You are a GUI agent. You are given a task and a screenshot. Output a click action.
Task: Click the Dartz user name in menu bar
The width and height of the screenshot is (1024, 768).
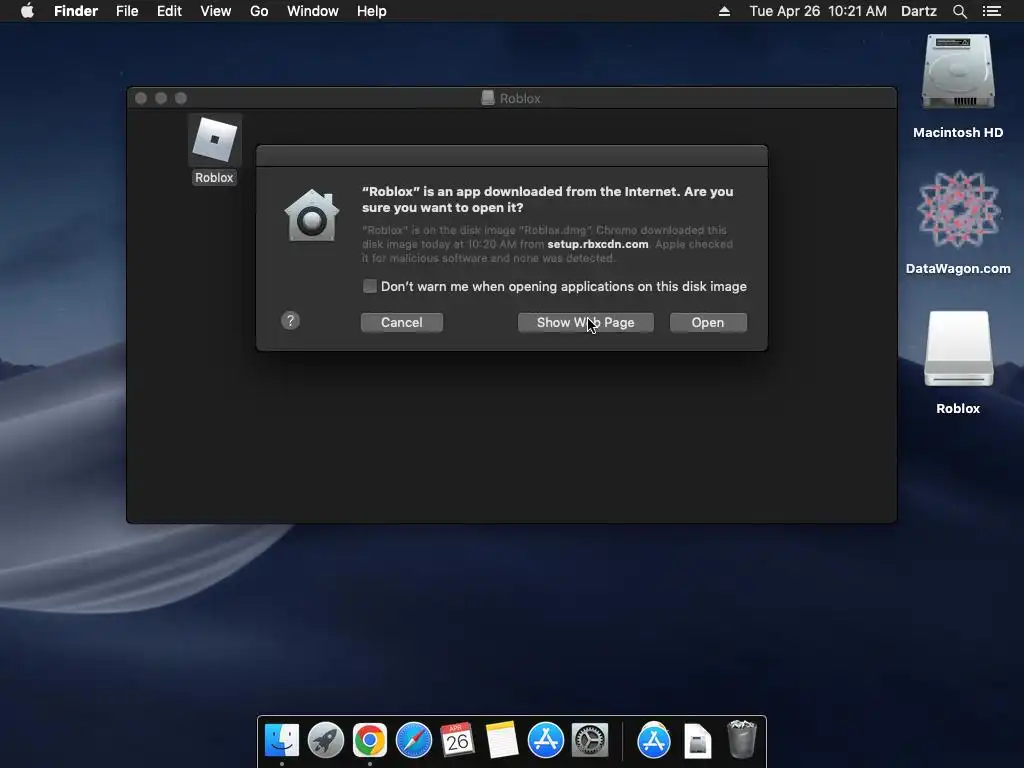point(918,11)
